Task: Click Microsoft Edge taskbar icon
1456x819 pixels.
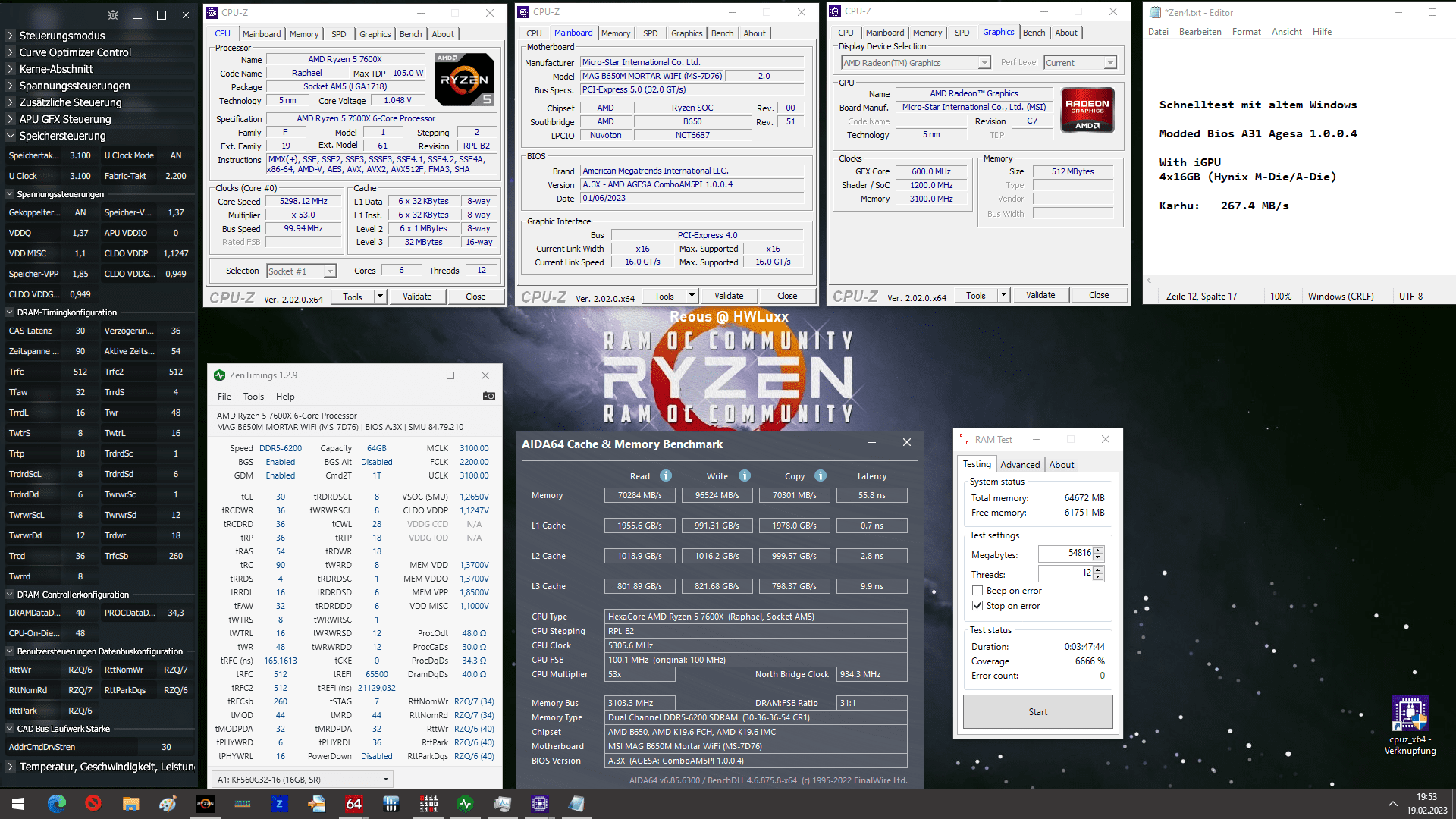Action: tap(57, 803)
